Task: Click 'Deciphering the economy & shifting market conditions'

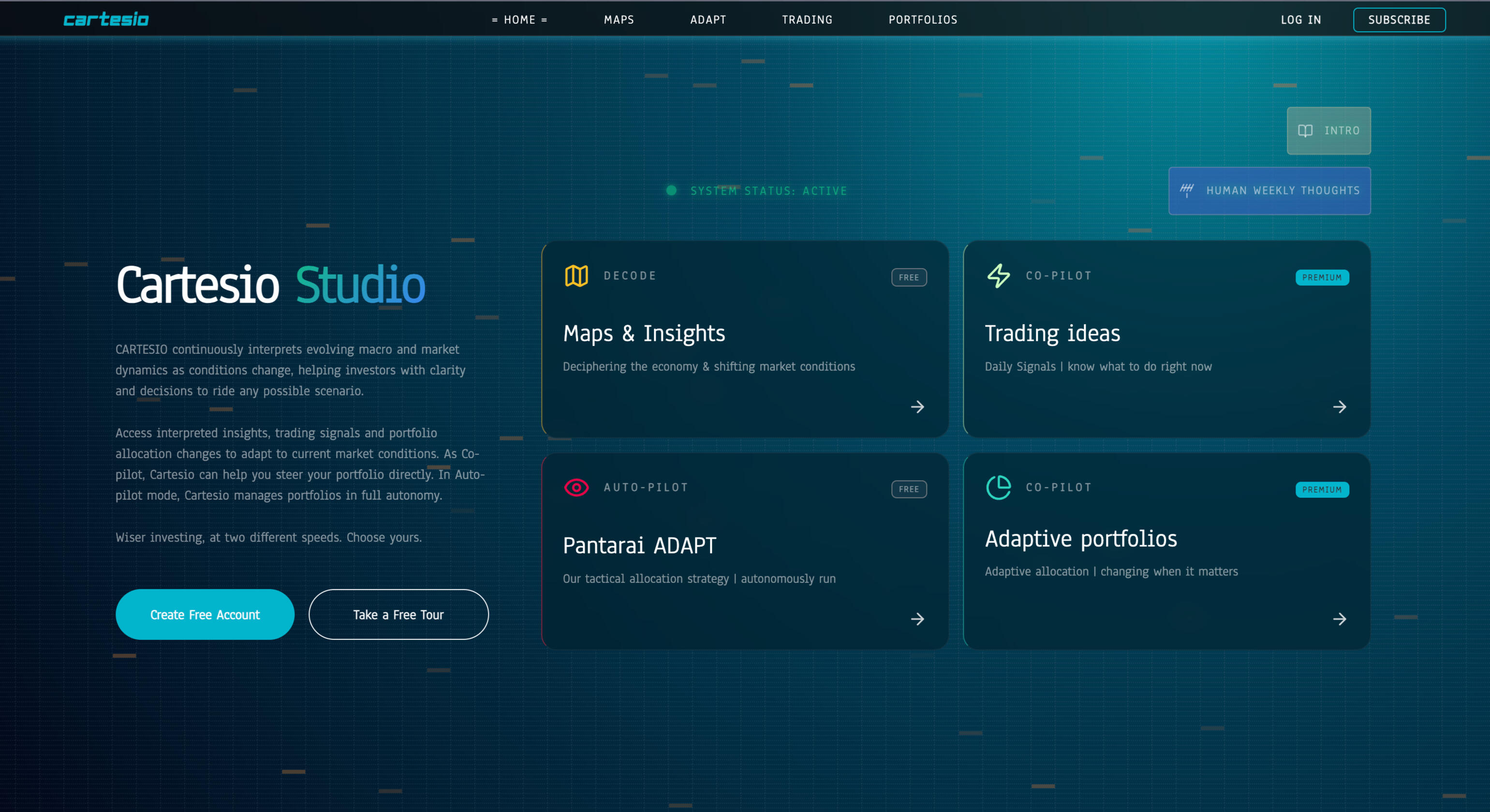Action: (708, 366)
